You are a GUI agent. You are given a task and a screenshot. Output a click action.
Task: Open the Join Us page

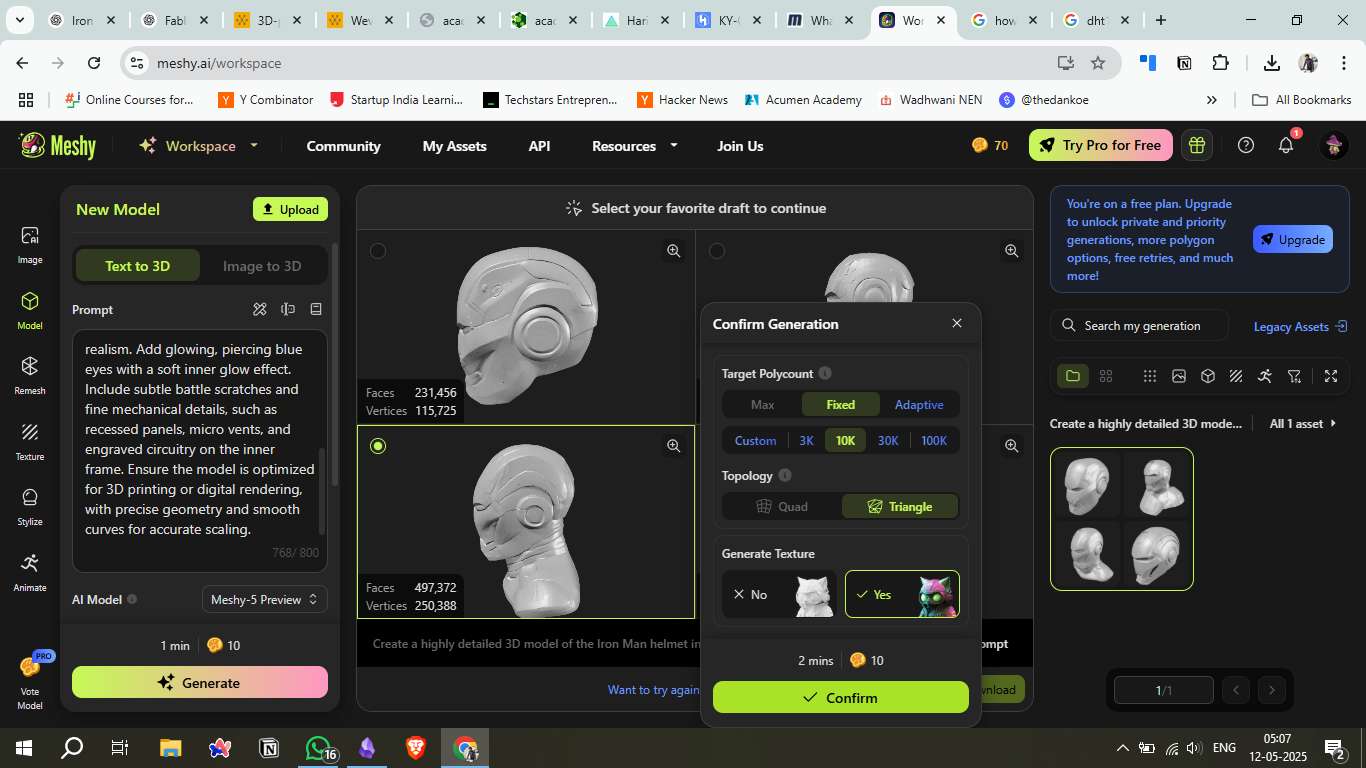tap(740, 145)
